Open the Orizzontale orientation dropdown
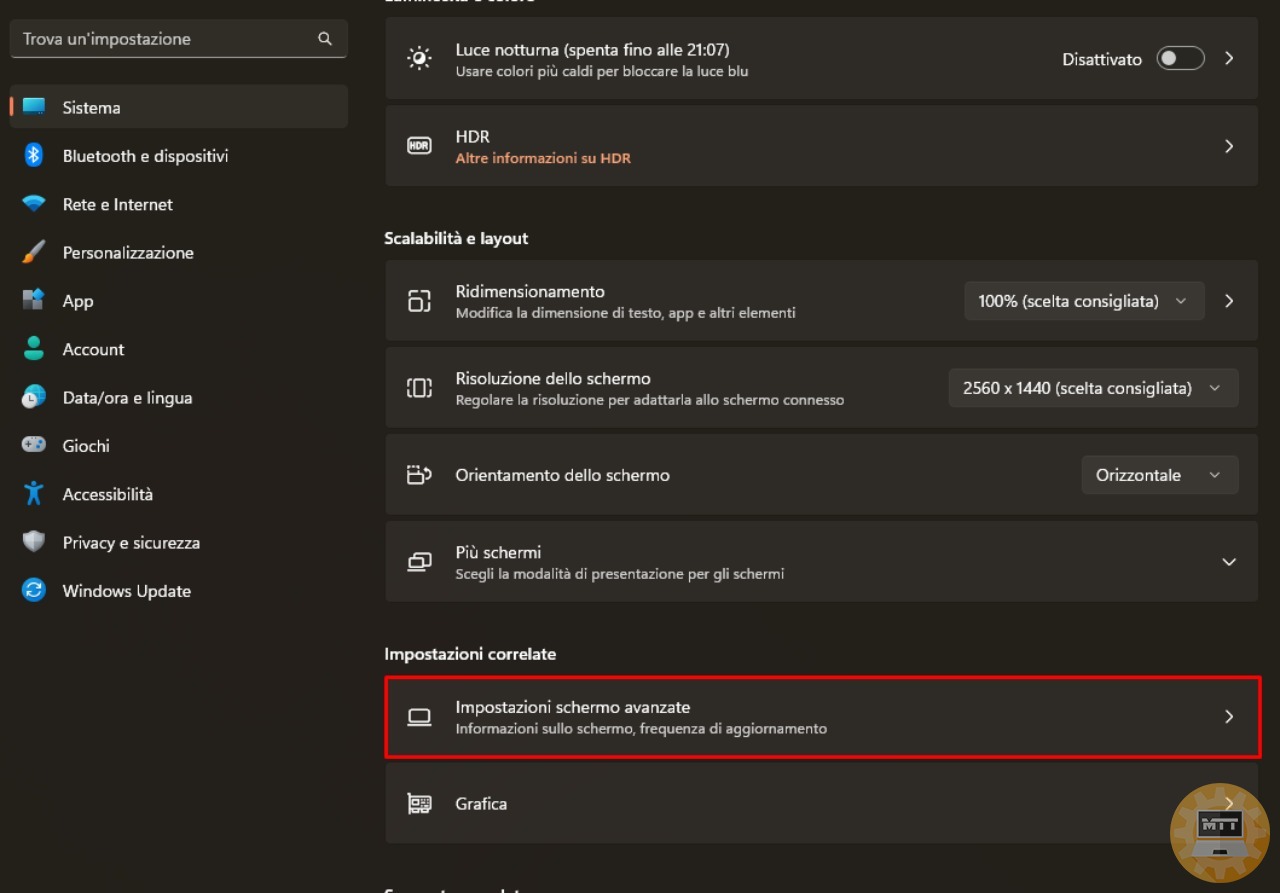1280x893 pixels. coord(1160,475)
